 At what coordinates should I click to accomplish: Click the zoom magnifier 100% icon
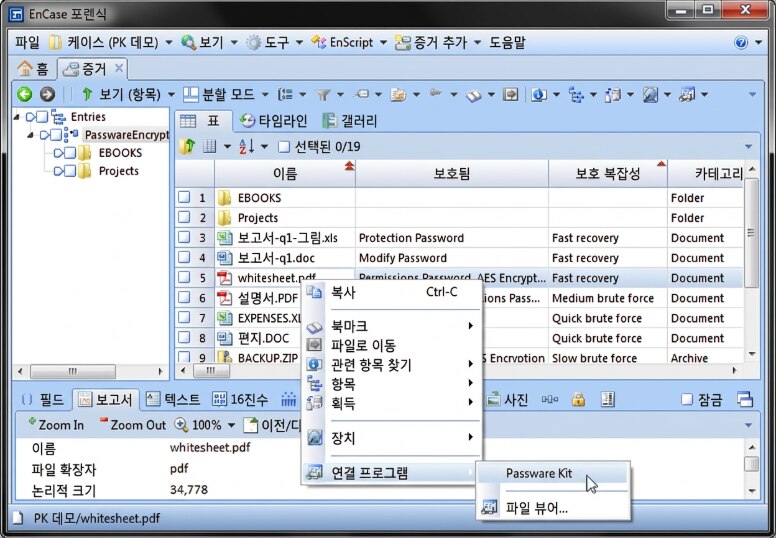click(x=181, y=425)
